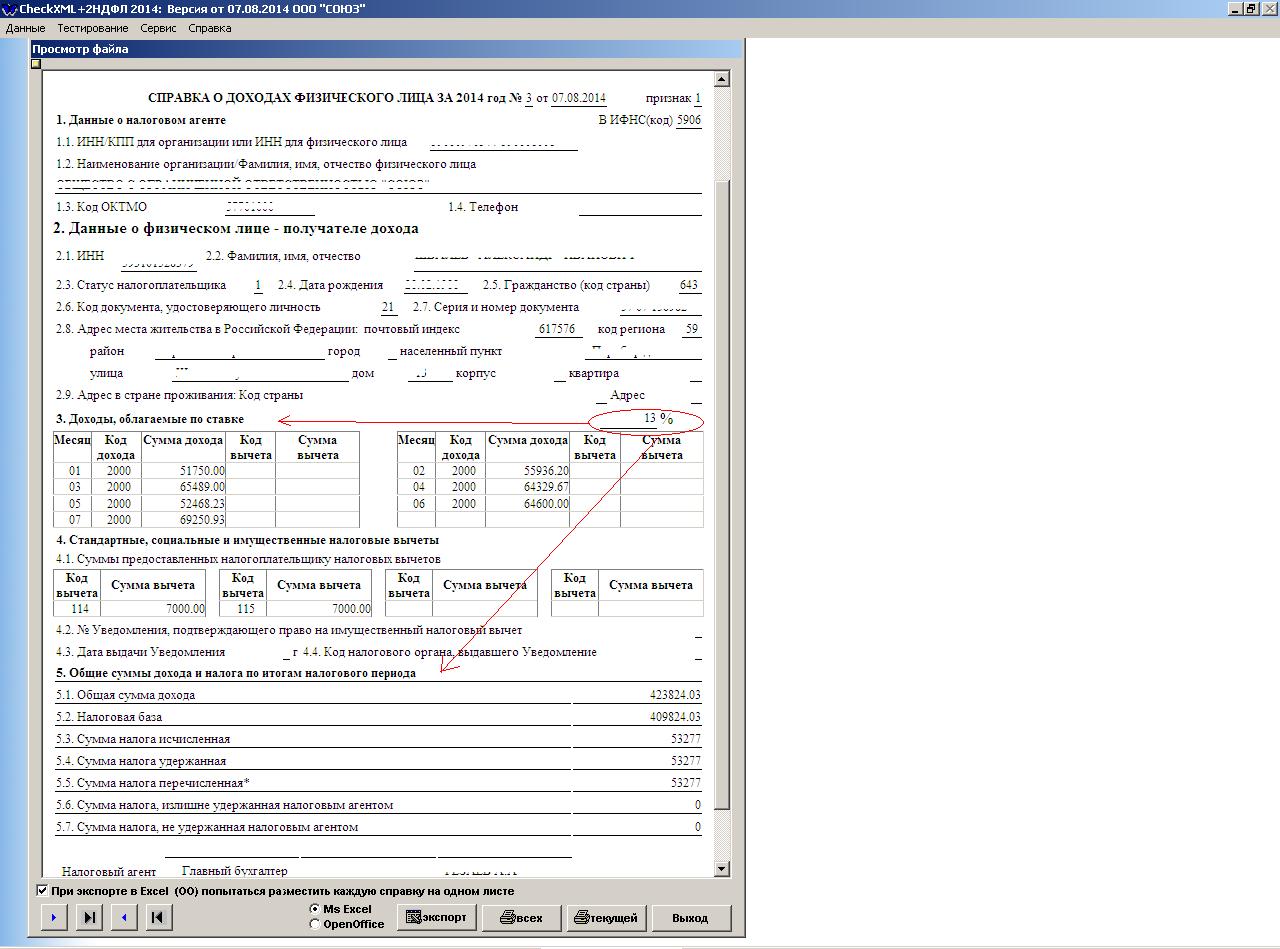Choose OpenOffice as export format

coord(315,924)
